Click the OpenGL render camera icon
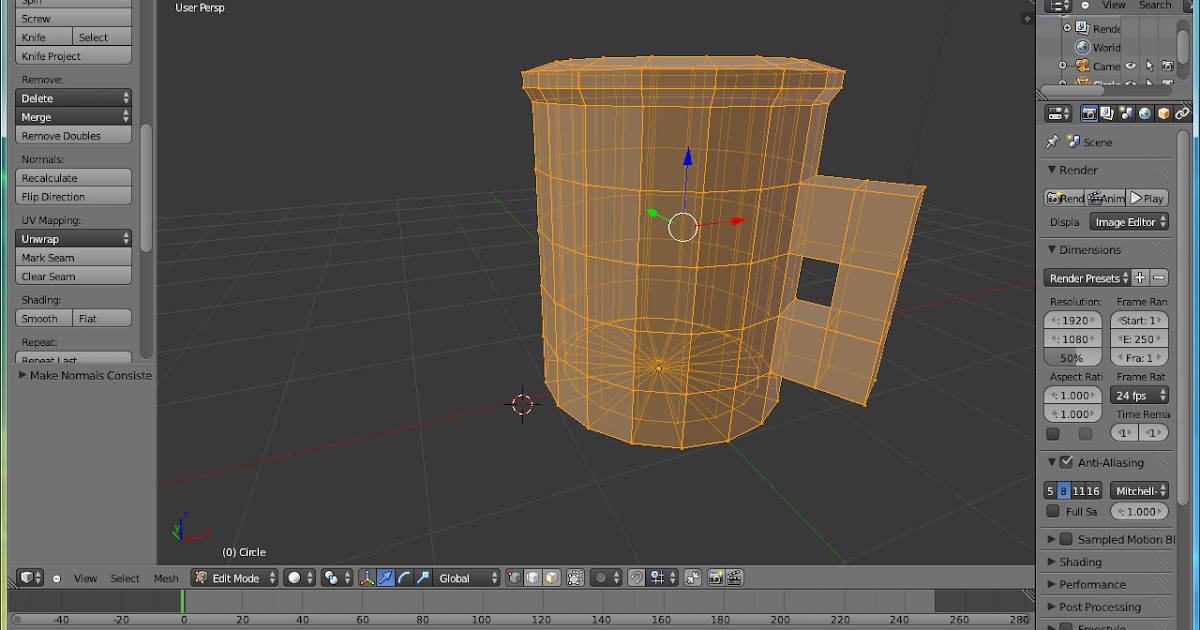The height and width of the screenshot is (630, 1200). point(716,578)
